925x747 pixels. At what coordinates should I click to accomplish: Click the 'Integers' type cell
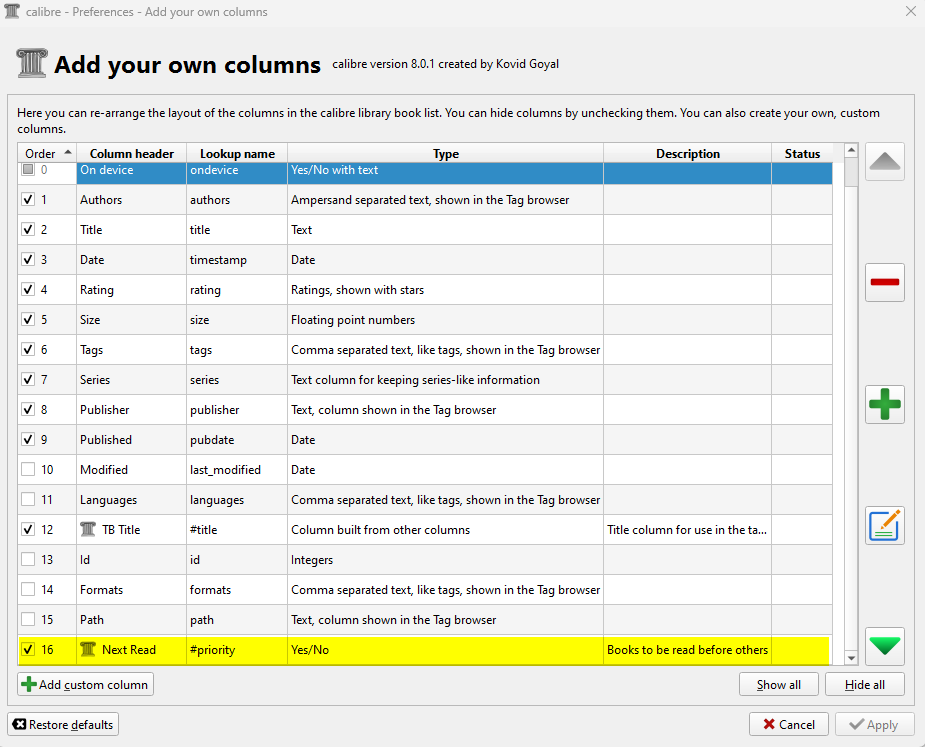[x=445, y=560]
